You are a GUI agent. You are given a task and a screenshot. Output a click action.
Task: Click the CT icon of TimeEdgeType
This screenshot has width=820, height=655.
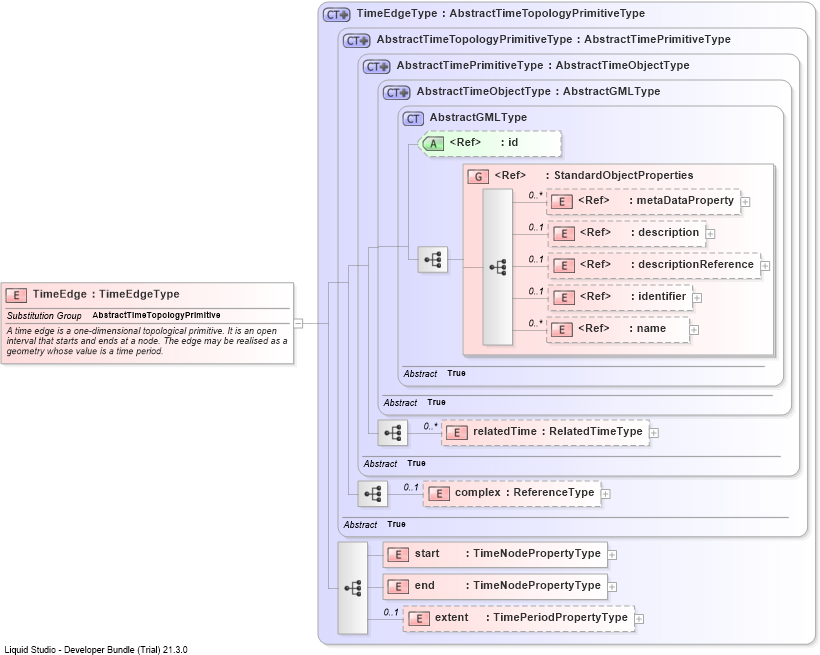tap(336, 15)
